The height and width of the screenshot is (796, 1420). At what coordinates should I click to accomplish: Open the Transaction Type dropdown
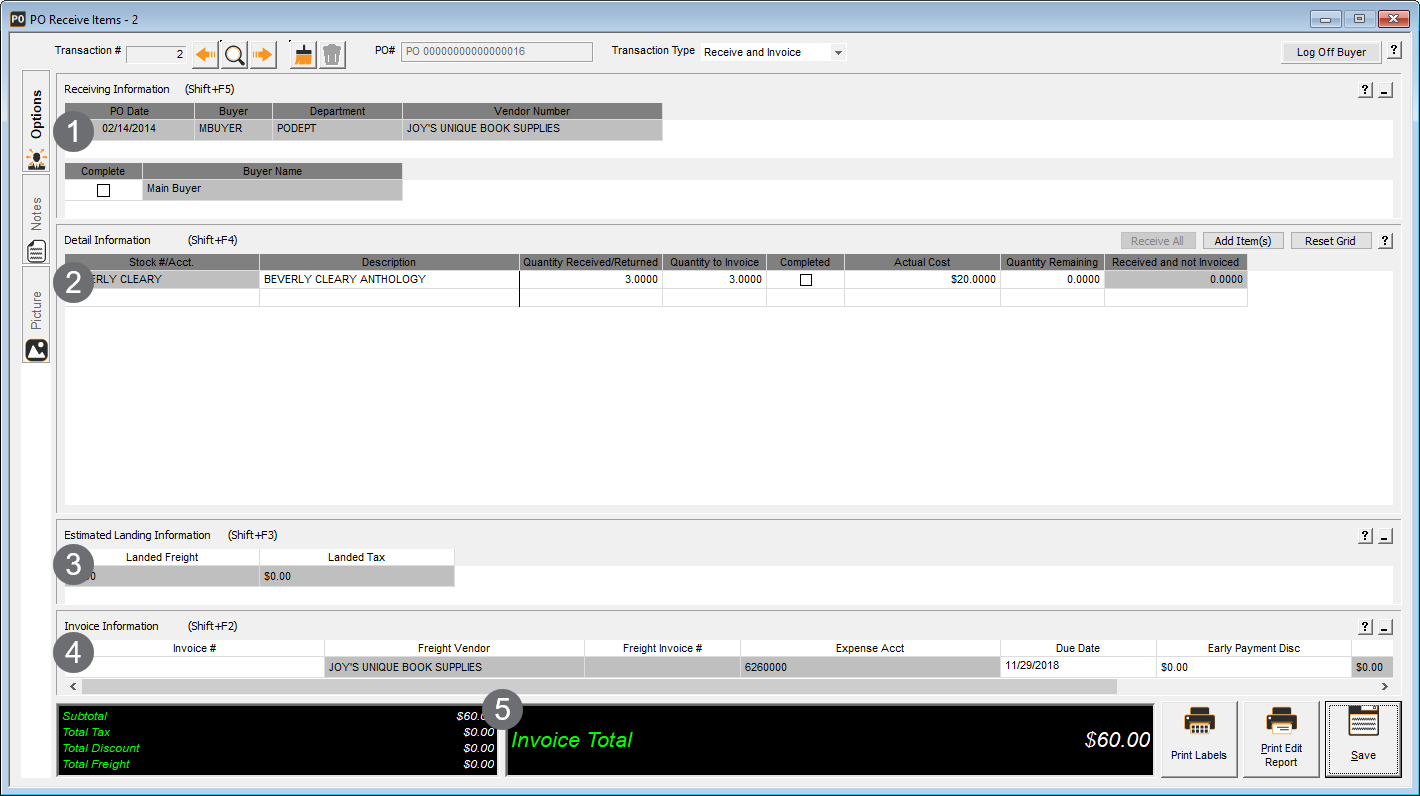point(838,51)
